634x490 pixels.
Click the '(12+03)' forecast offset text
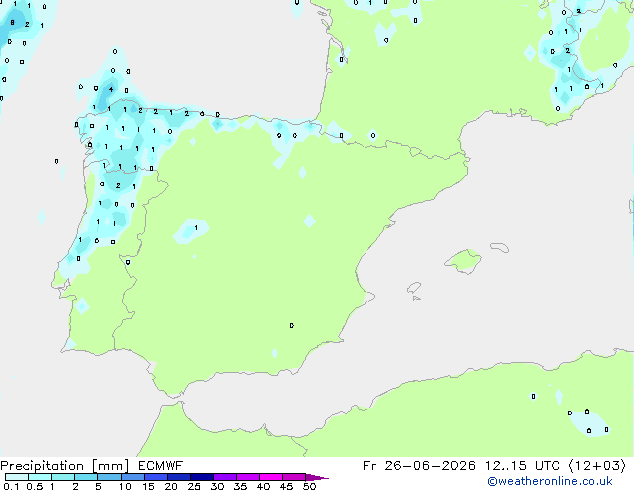tap(597, 466)
